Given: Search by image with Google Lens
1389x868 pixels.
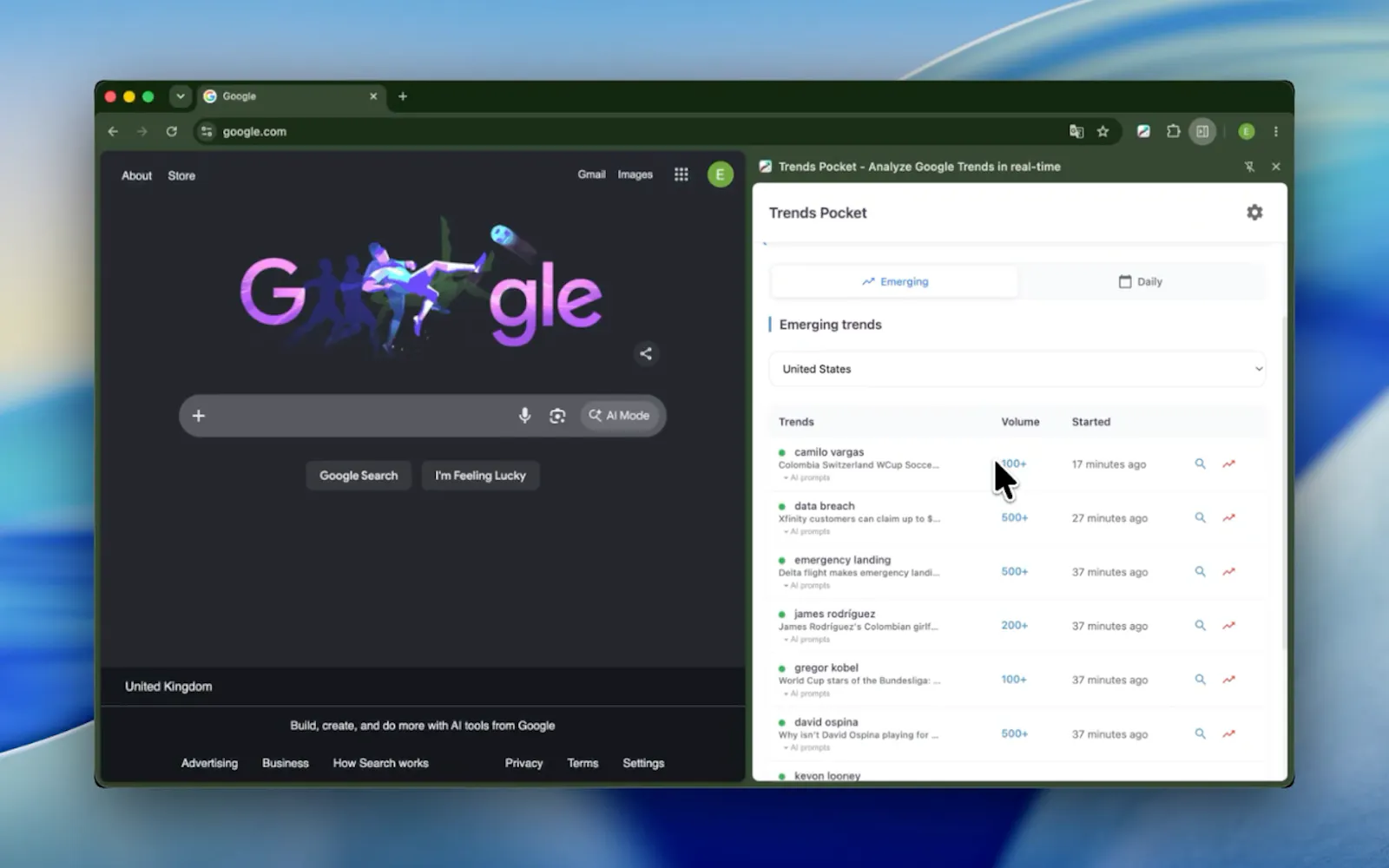Looking at the screenshot, I should pyautogui.click(x=557, y=416).
